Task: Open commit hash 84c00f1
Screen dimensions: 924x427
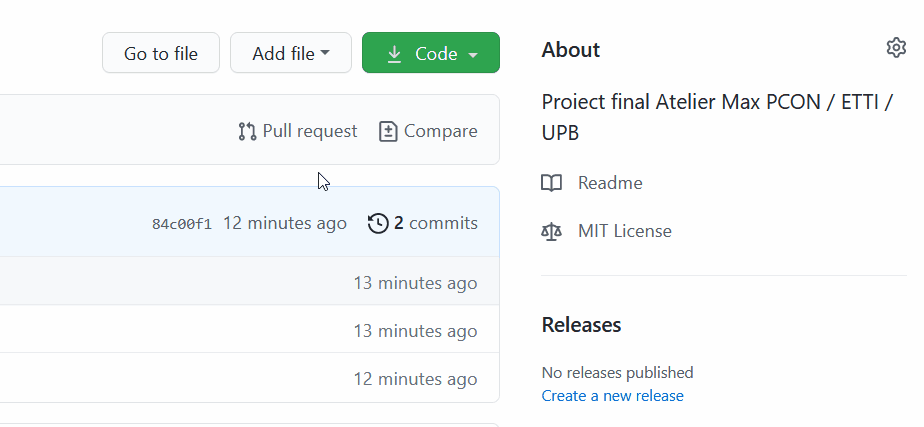Action: click(x=182, y=224)
